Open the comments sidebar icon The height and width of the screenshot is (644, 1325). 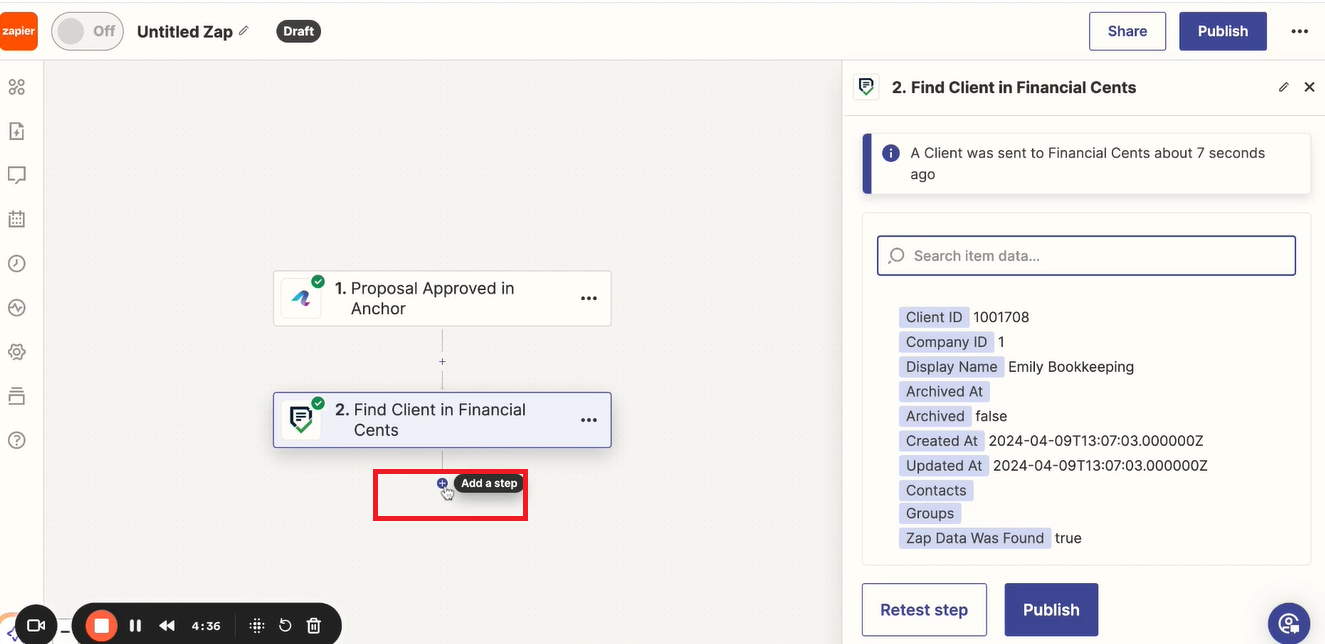[16, 175]
